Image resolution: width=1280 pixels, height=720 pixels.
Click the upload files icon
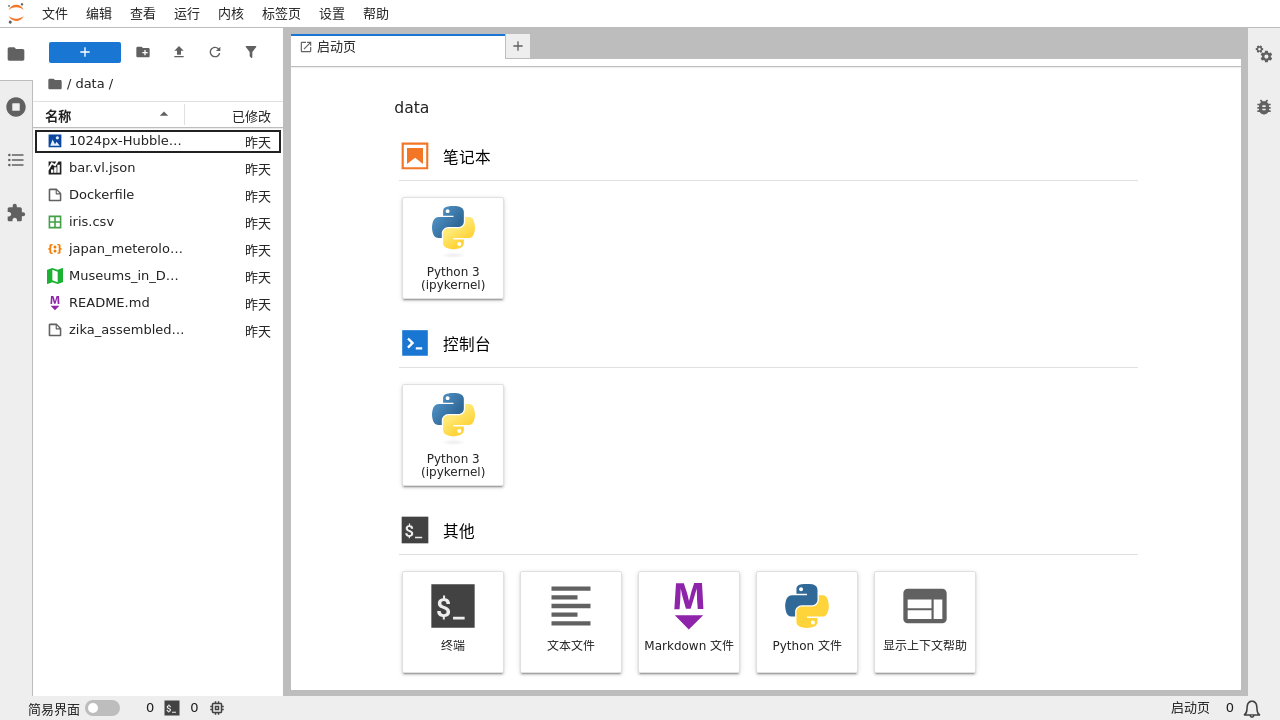(179, 52)
